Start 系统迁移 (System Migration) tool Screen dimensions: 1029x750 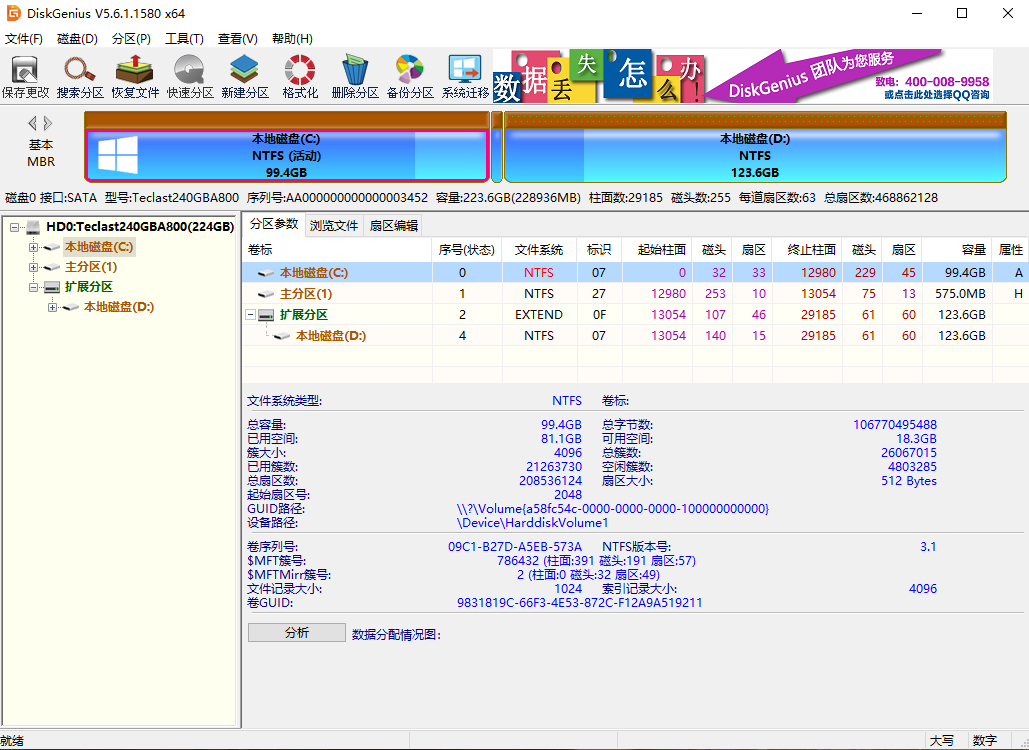463,75
